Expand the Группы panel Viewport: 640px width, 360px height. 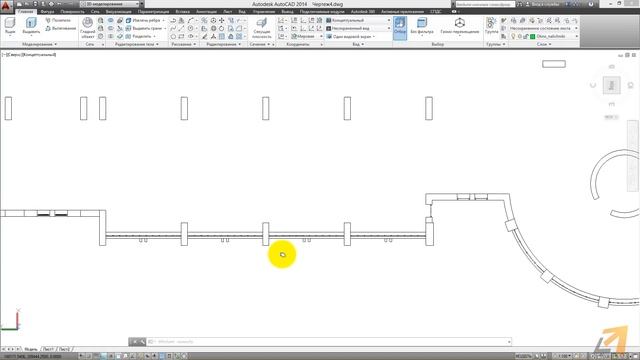pyautogui.click(x=496, y=44)
